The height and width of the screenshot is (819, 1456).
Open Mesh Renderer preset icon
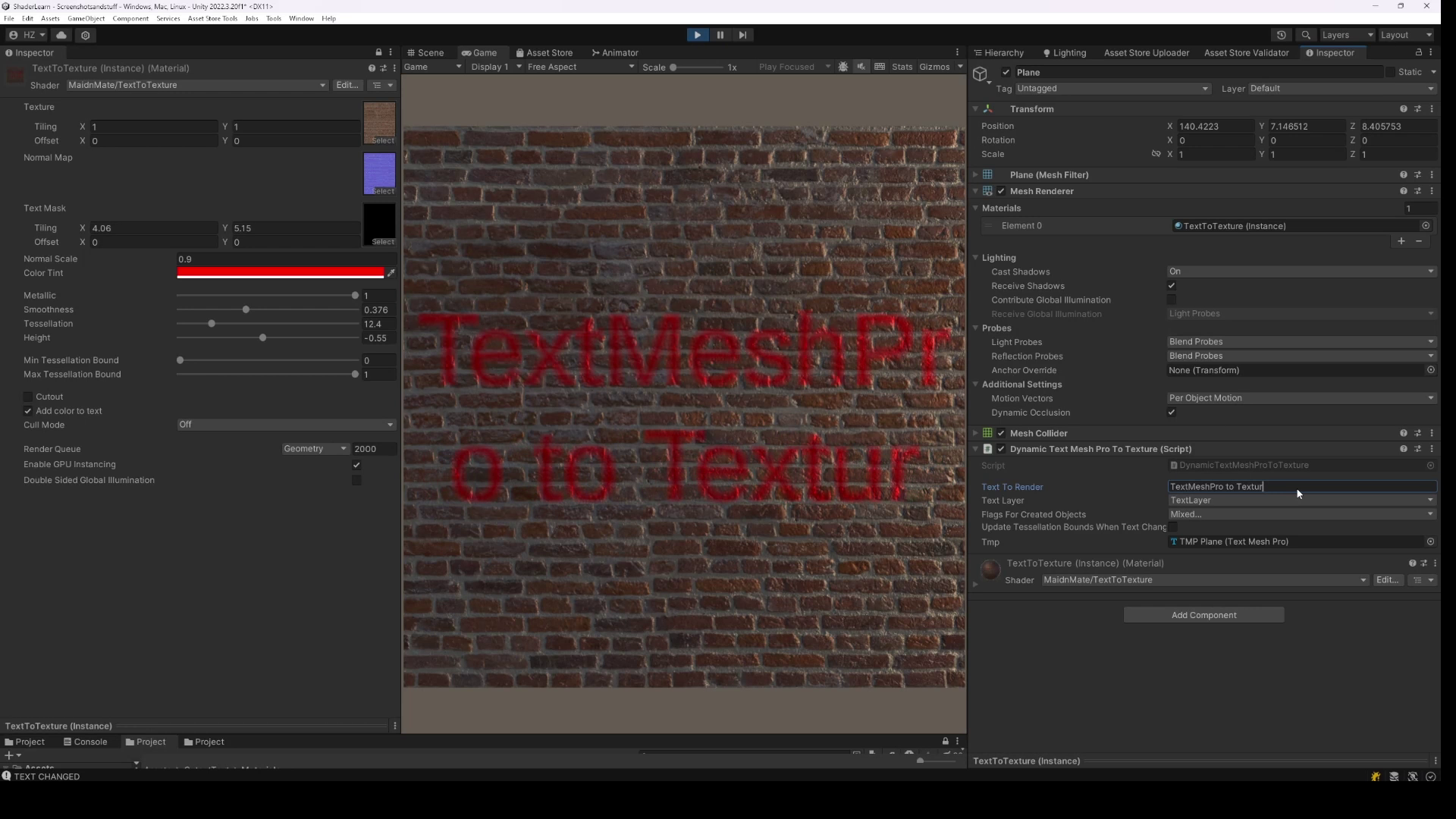coord(1417,191)
